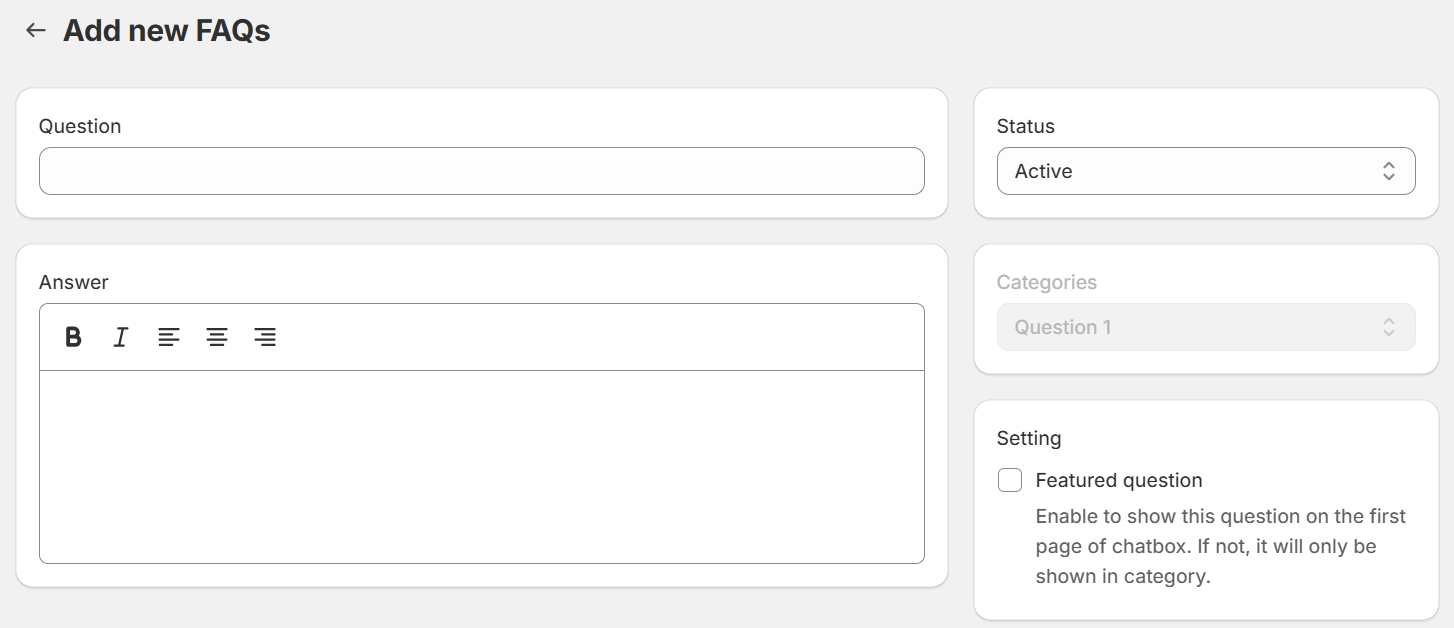
Task: Click the Featured question label text
Action: (1118, 480)
